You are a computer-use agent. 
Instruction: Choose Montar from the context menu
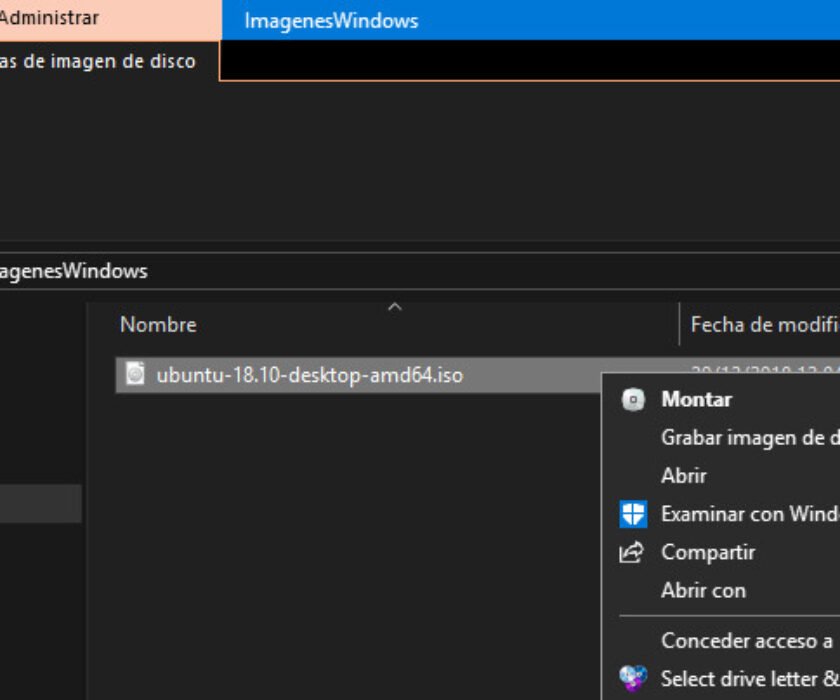[696, 400]
